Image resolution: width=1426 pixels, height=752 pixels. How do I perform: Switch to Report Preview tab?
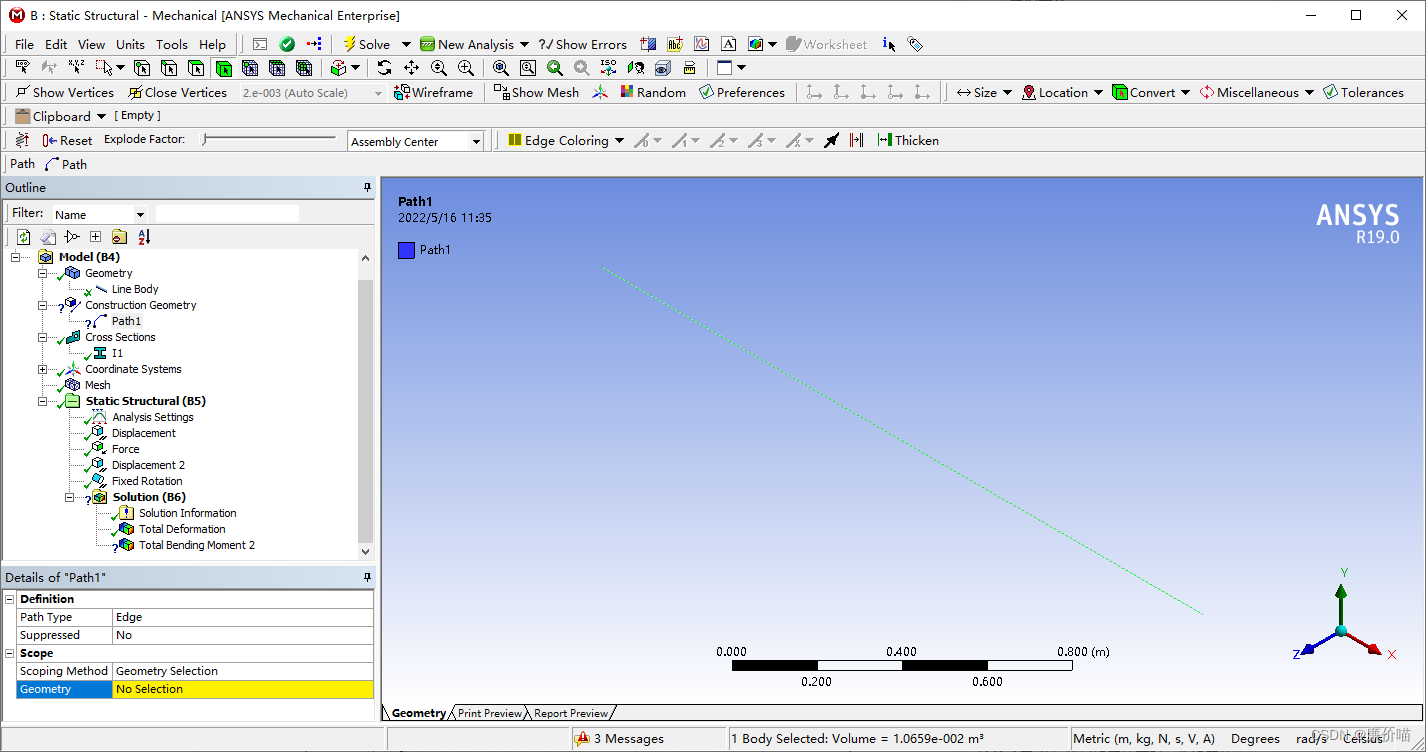pos(570,713)
